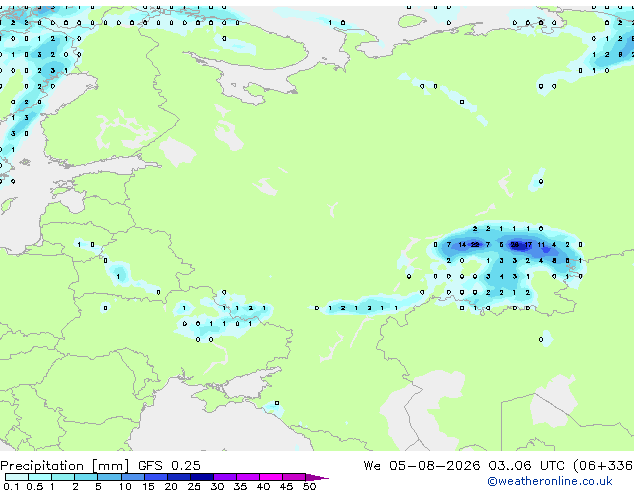The width and height of the screenshot is (634, 490).
Task: Click the date "We 05-08-2026"
Action: 422,466
